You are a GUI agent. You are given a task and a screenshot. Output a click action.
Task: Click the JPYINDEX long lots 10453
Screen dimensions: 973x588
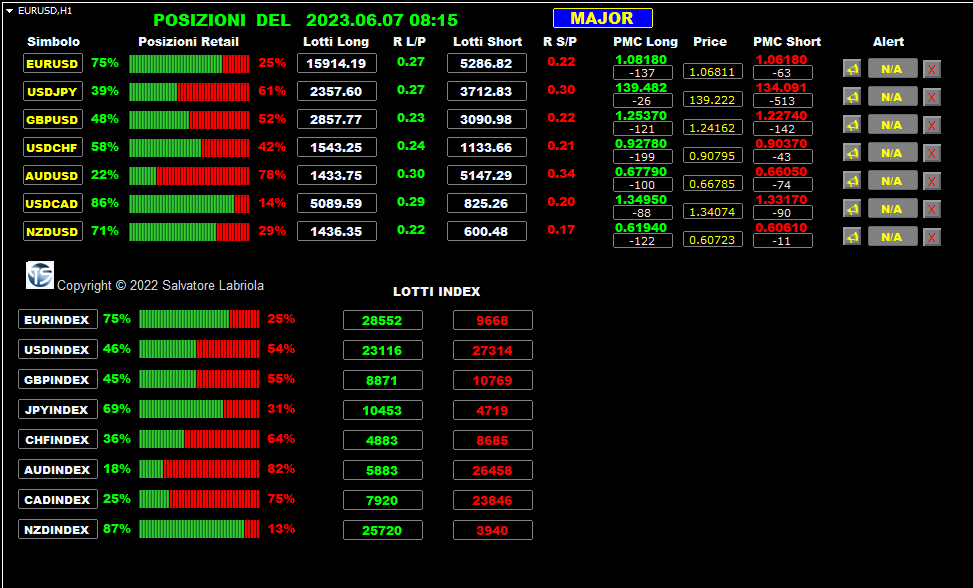[383, 410]
